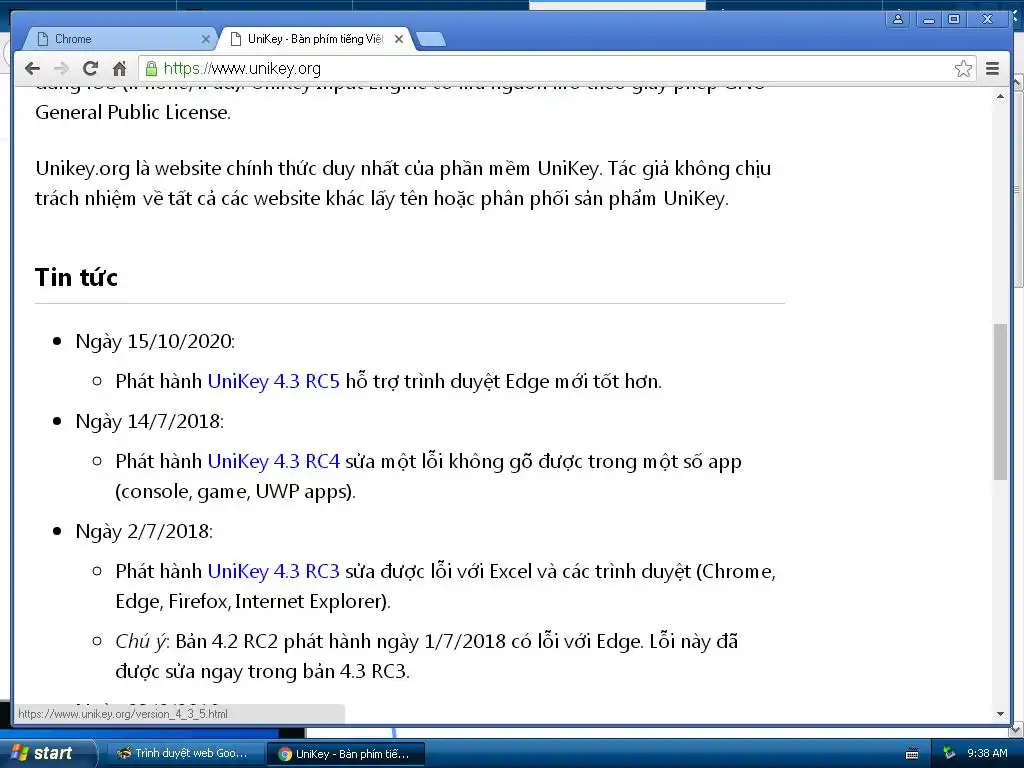The width and height of the screenshot is (1024, 768).
Task: Close the Chrome tab
Action: 205,39
